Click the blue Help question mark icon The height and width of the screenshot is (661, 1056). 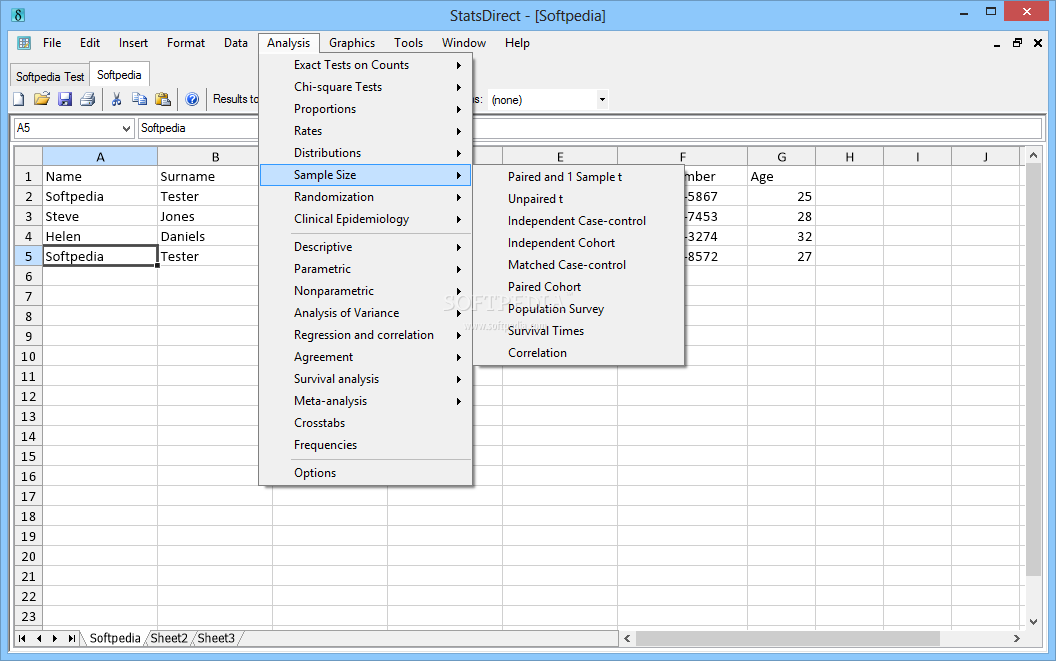point(192,99)
